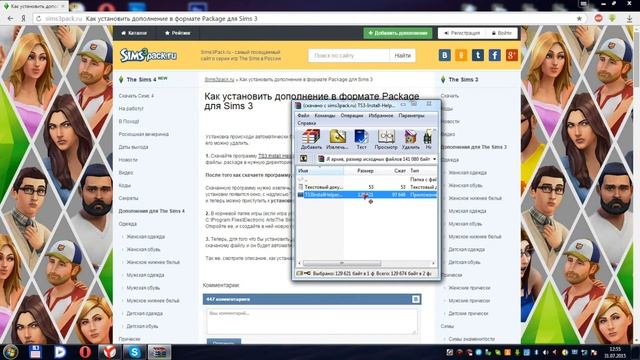Image resolution: width=640 pixels, height=360 pixels.
Task: Open the Skype taskbar icon
Action: point(134,352)
